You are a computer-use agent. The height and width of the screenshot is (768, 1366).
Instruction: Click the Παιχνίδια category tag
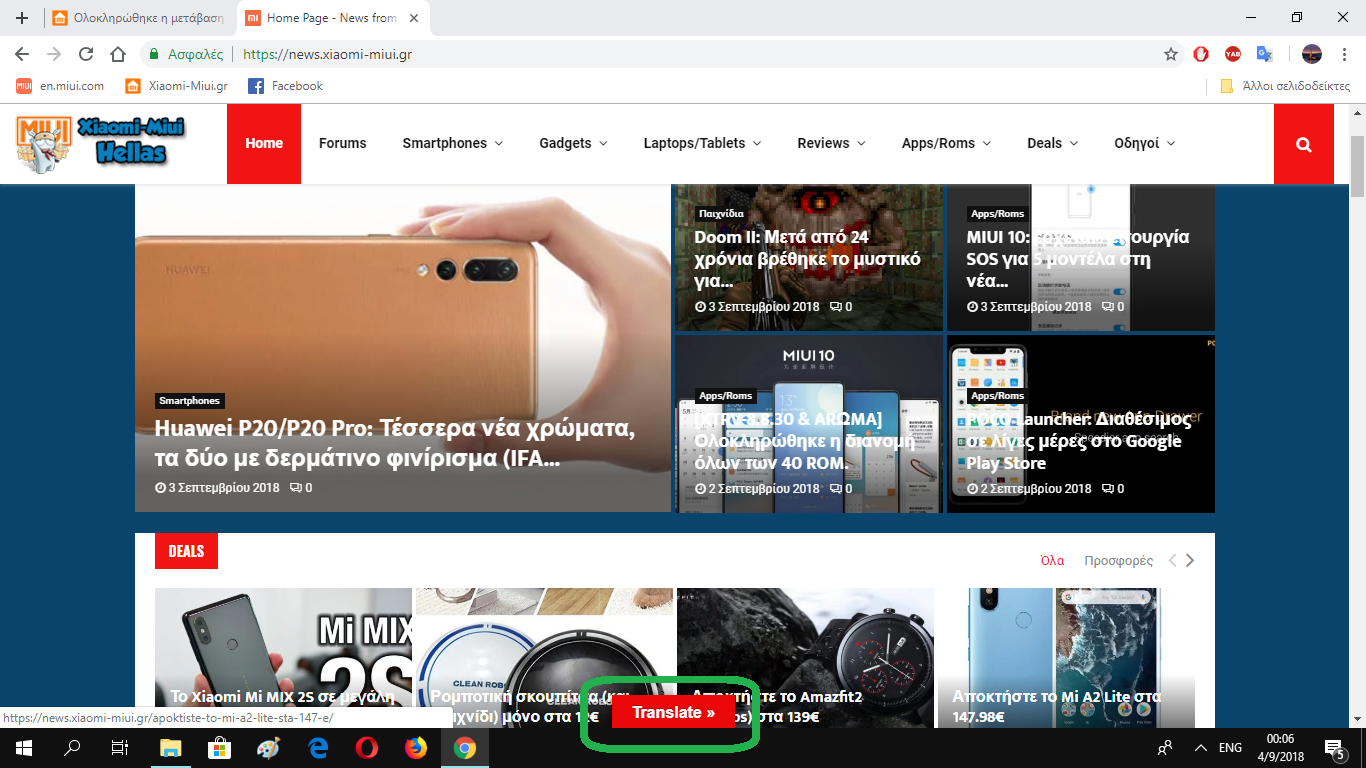(x=721, y=213)
